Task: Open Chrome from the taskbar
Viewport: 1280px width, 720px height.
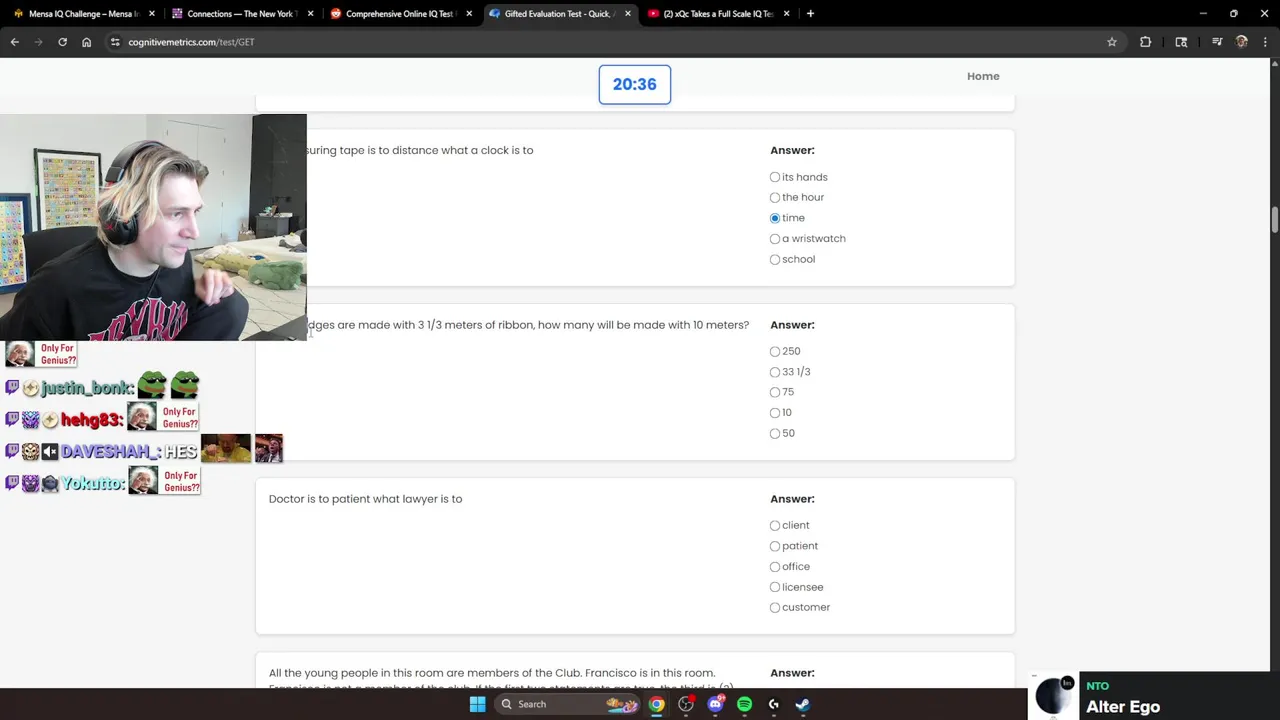Action: click(x=656, y=704)
